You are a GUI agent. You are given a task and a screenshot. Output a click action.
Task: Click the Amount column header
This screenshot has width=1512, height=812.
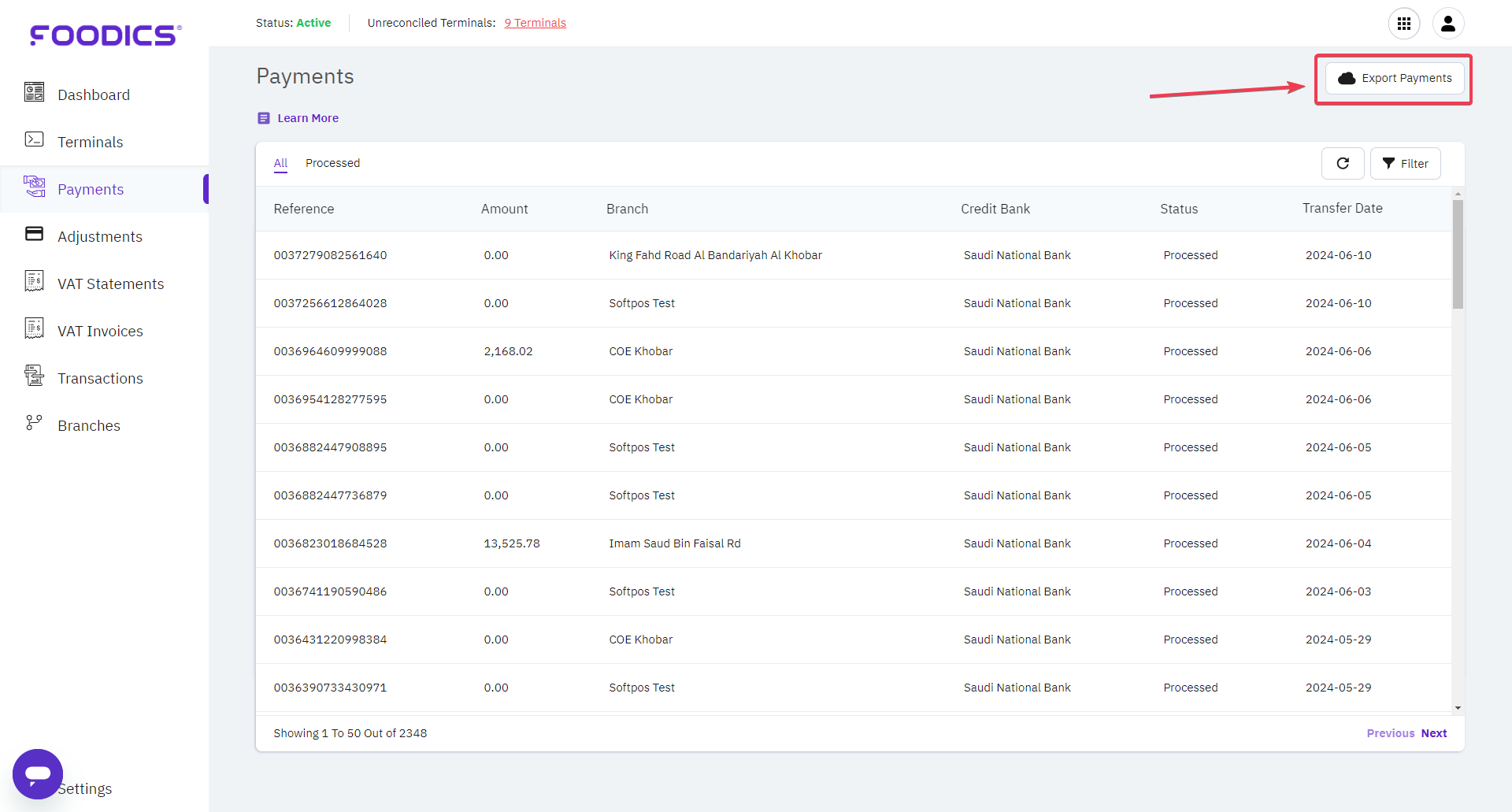pyautogui.click(x=504, y=209)
